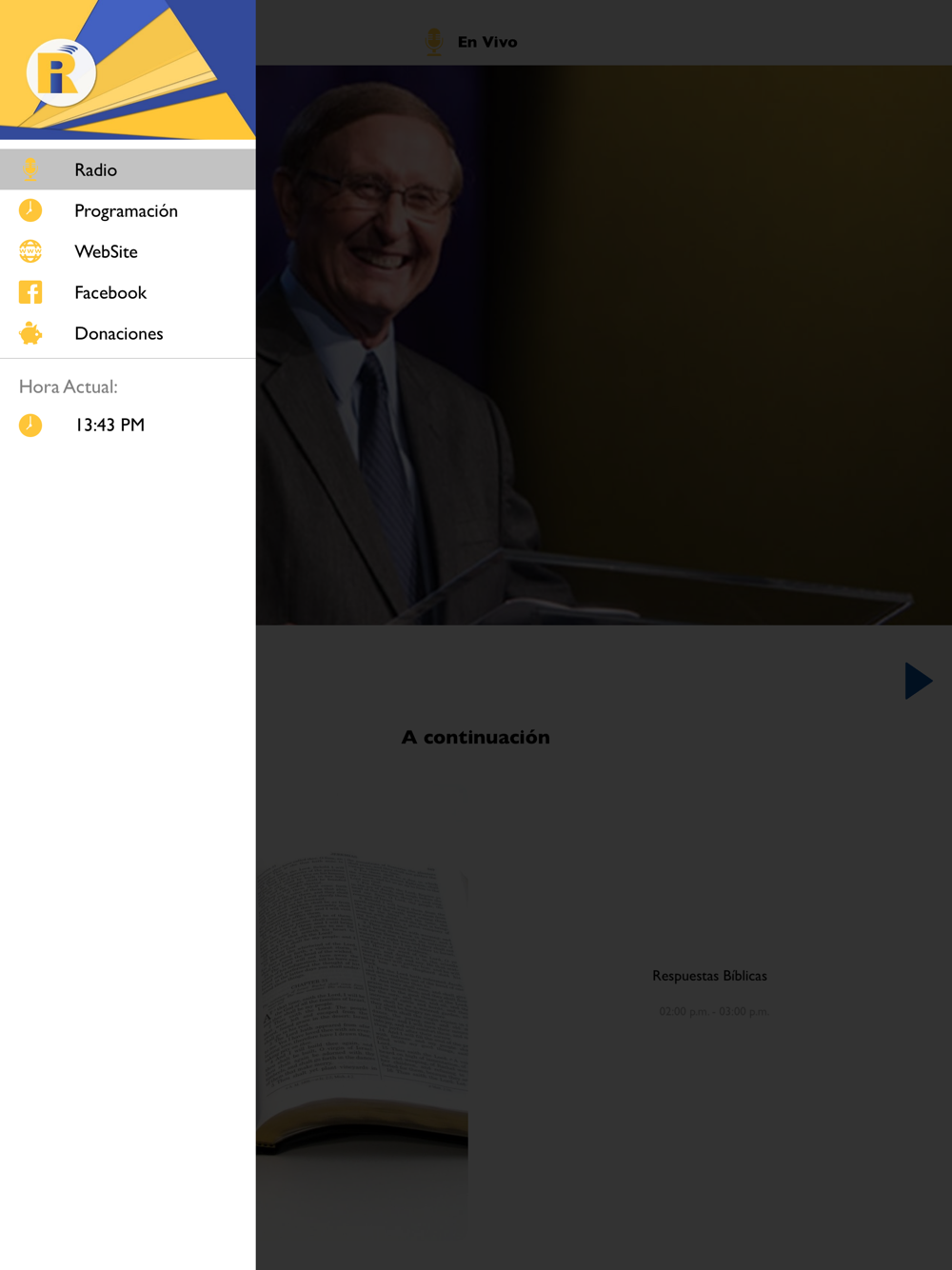Tap the live program speaker photo
Viewport: 952px width, 1270px height.
[604, 345]
